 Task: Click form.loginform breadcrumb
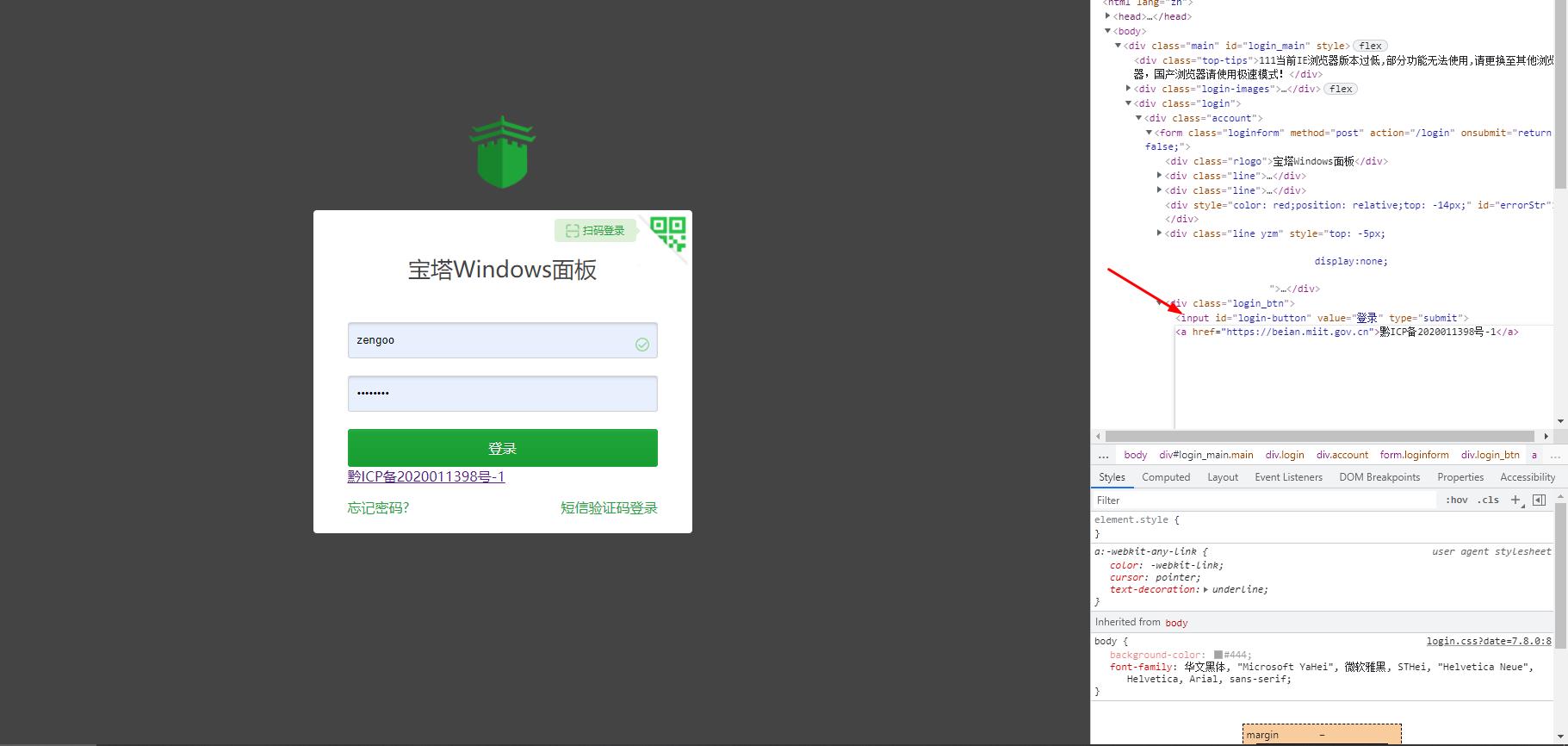click(1414, 455)
